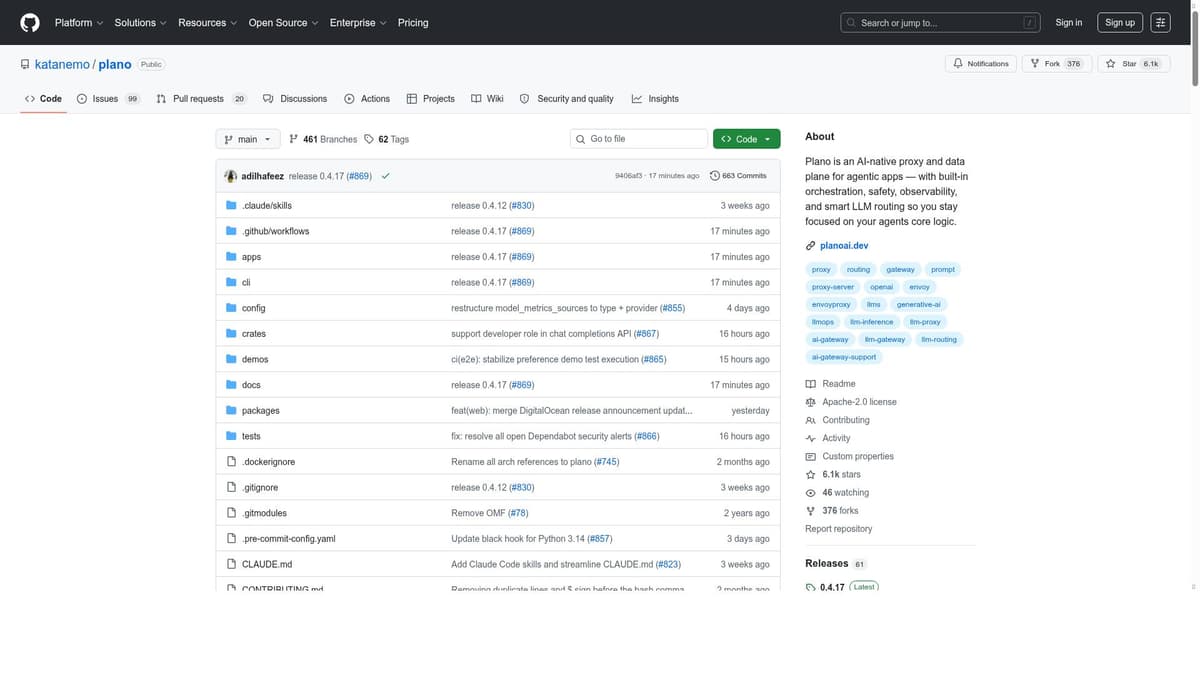The height and width of the screenshot is (675, 1200).
Task: Expand the Open Source menu
Action: click(283, 22)
